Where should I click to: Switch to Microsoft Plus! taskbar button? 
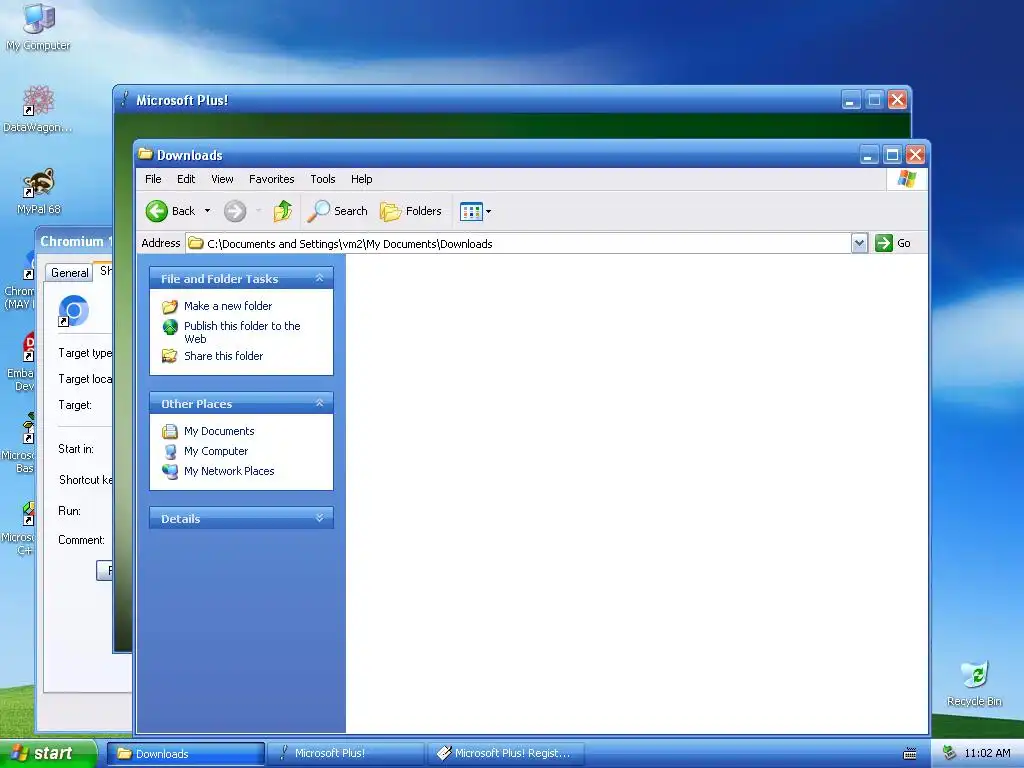point(346,754)
